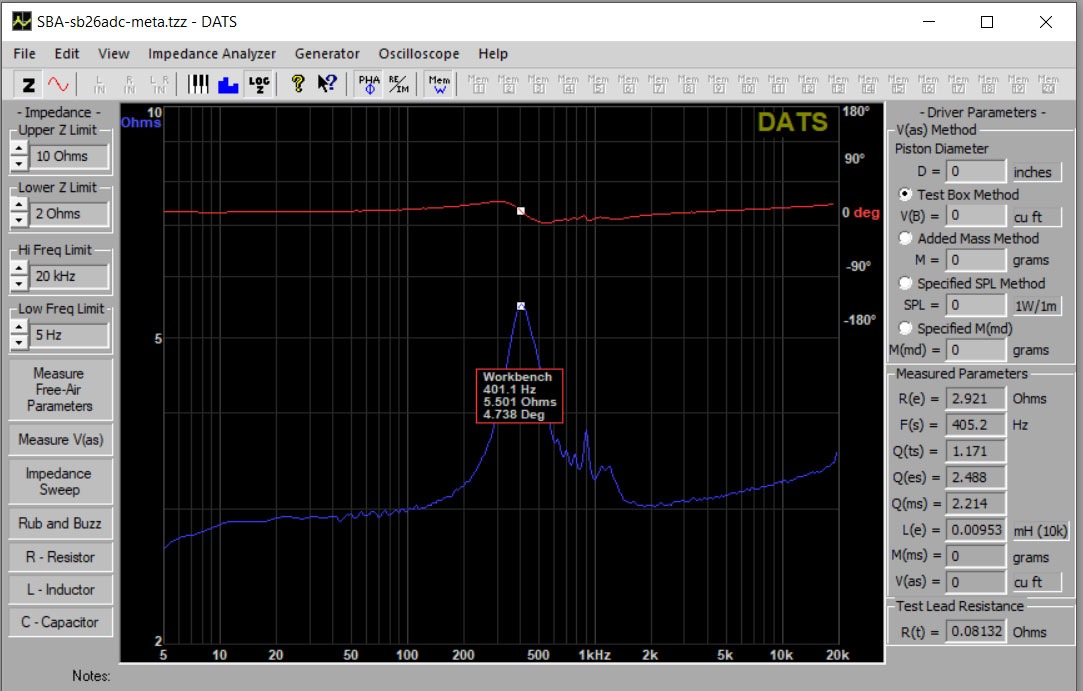The width and height of the screenshot is (1083, 691).
Task: Open the File menu
Action: click(24, 53)
